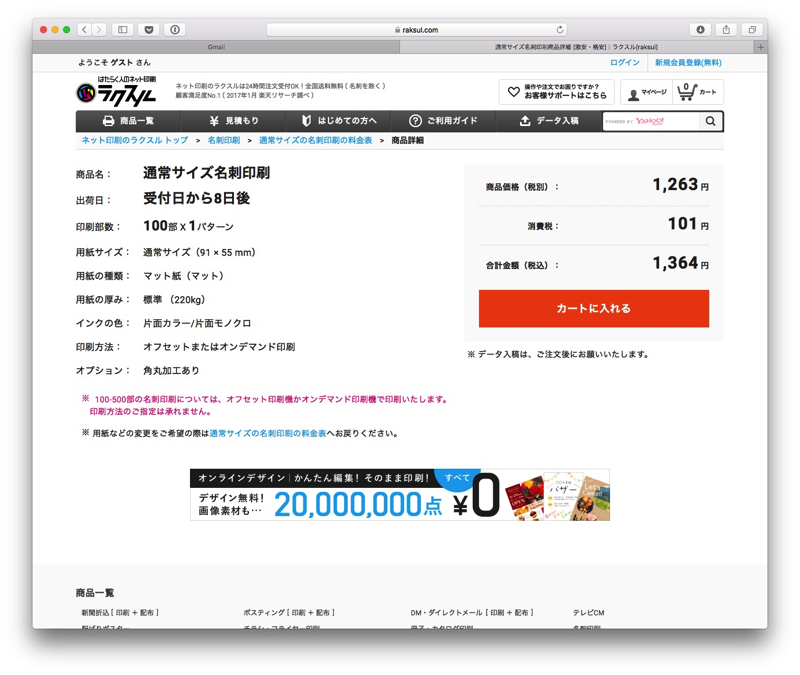Open the 見積もり menu
The height and width of the screenshot is (675, 800).
[234, 121]
